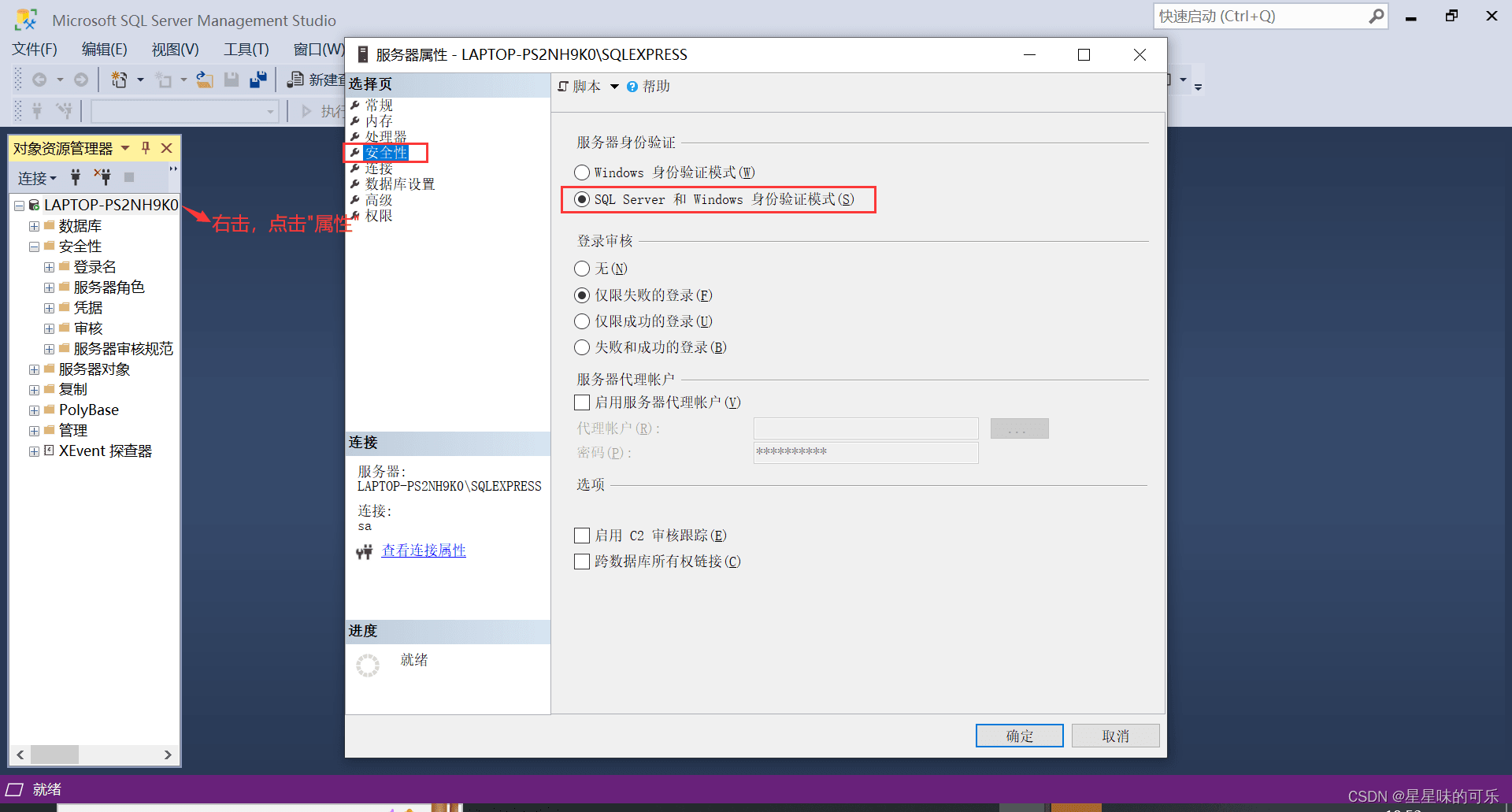Screen dimensions: 1512x812
Task: Click Object Explorer connect plug icon
Action: click(76, 177)
